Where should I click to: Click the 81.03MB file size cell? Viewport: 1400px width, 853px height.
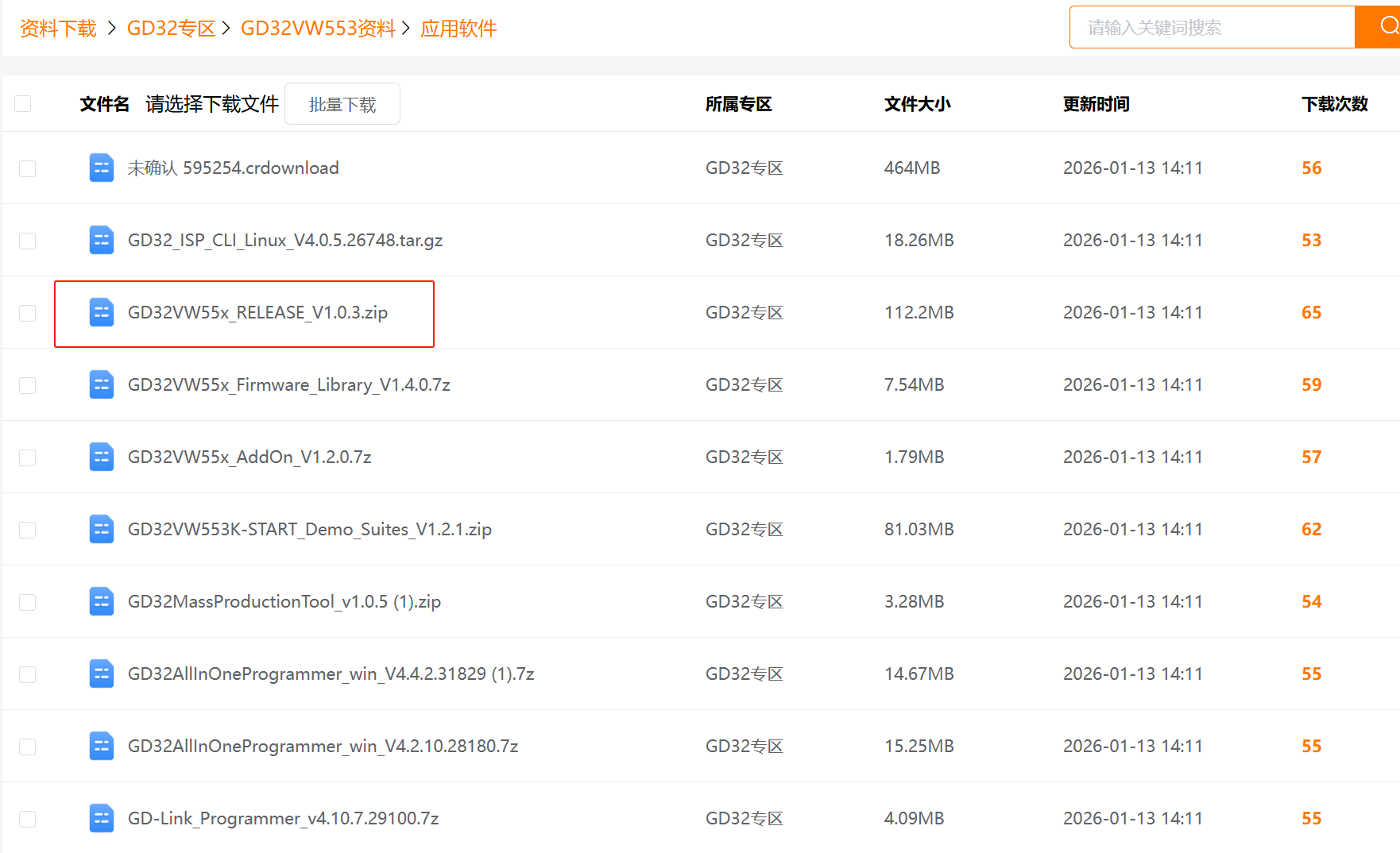pos(919,529)
